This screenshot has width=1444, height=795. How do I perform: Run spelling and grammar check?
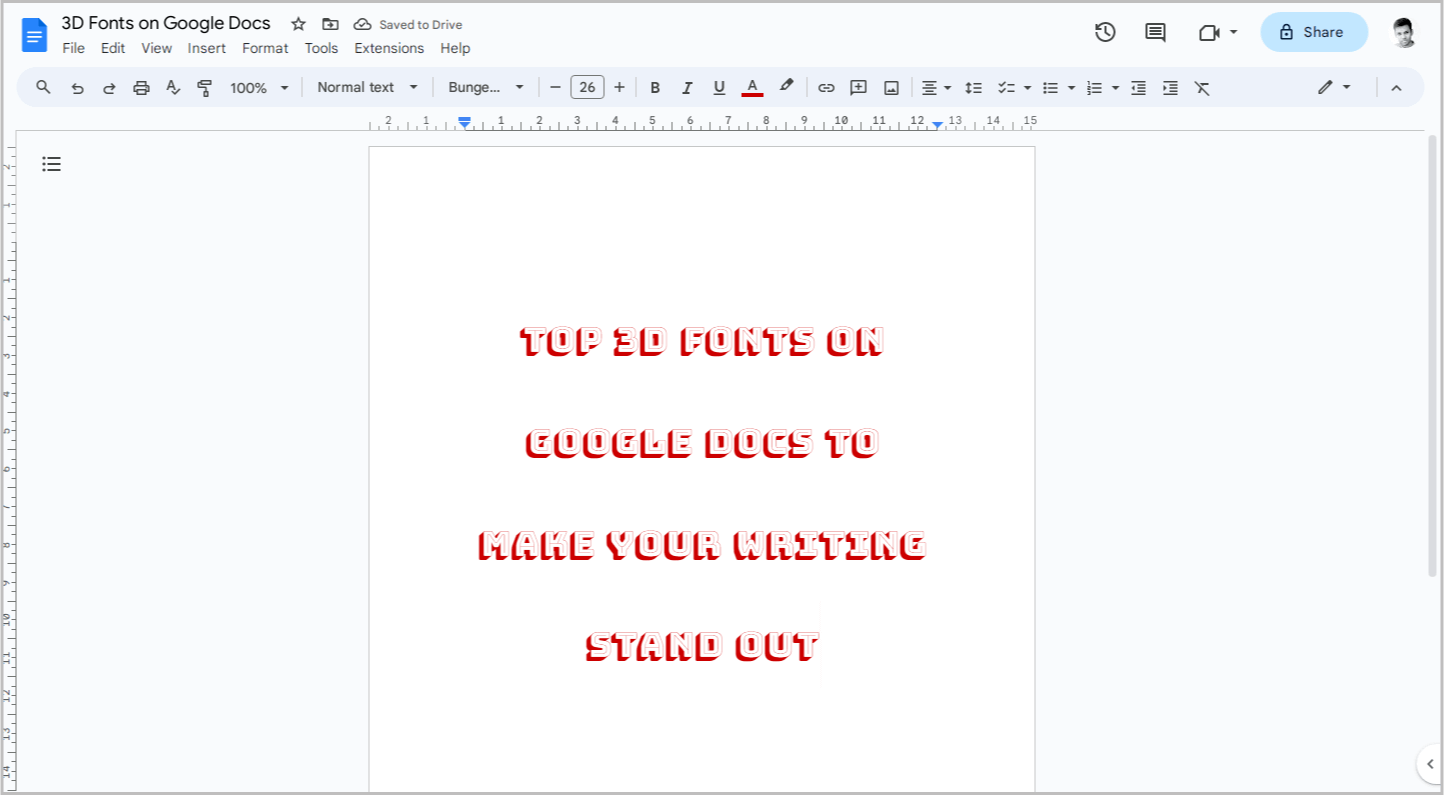tap(173, 88)
